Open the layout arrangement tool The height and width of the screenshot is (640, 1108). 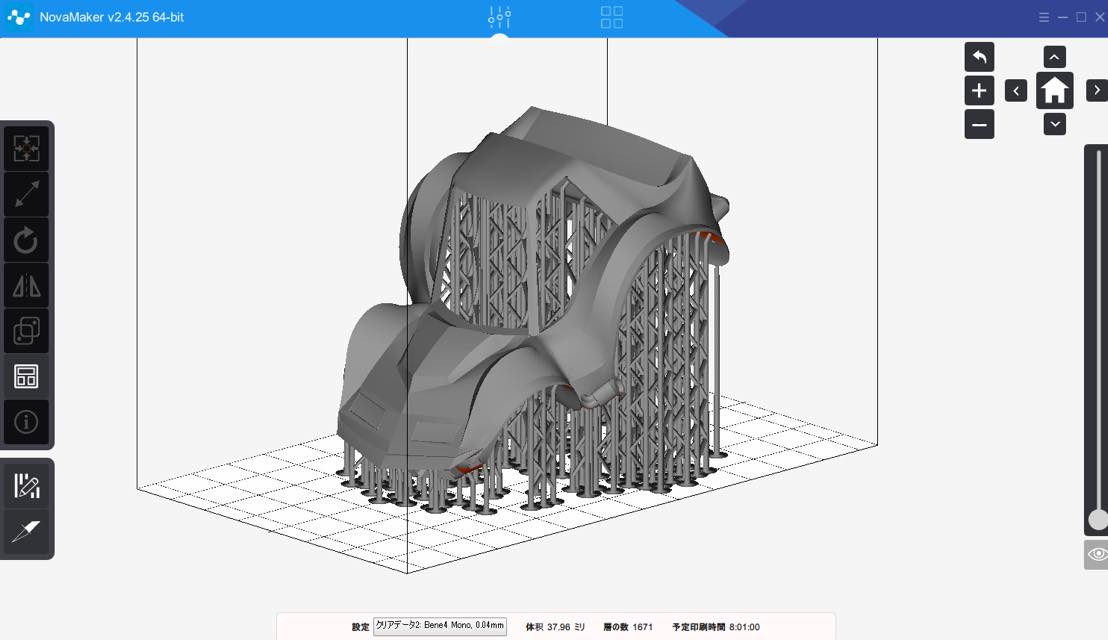(26, 377)
